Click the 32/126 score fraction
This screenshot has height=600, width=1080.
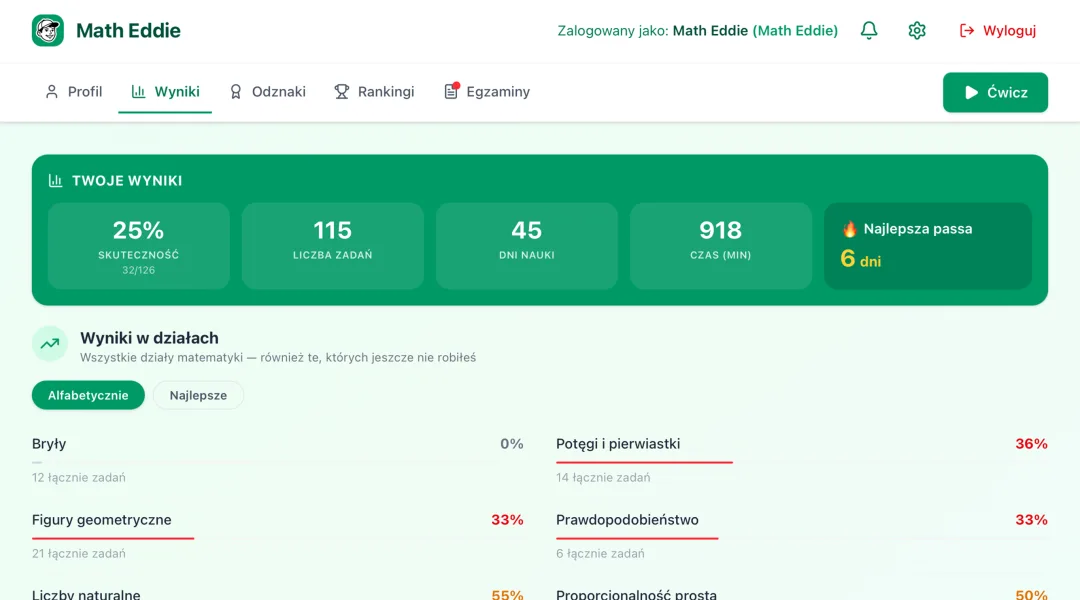click(x=138, y=270)
